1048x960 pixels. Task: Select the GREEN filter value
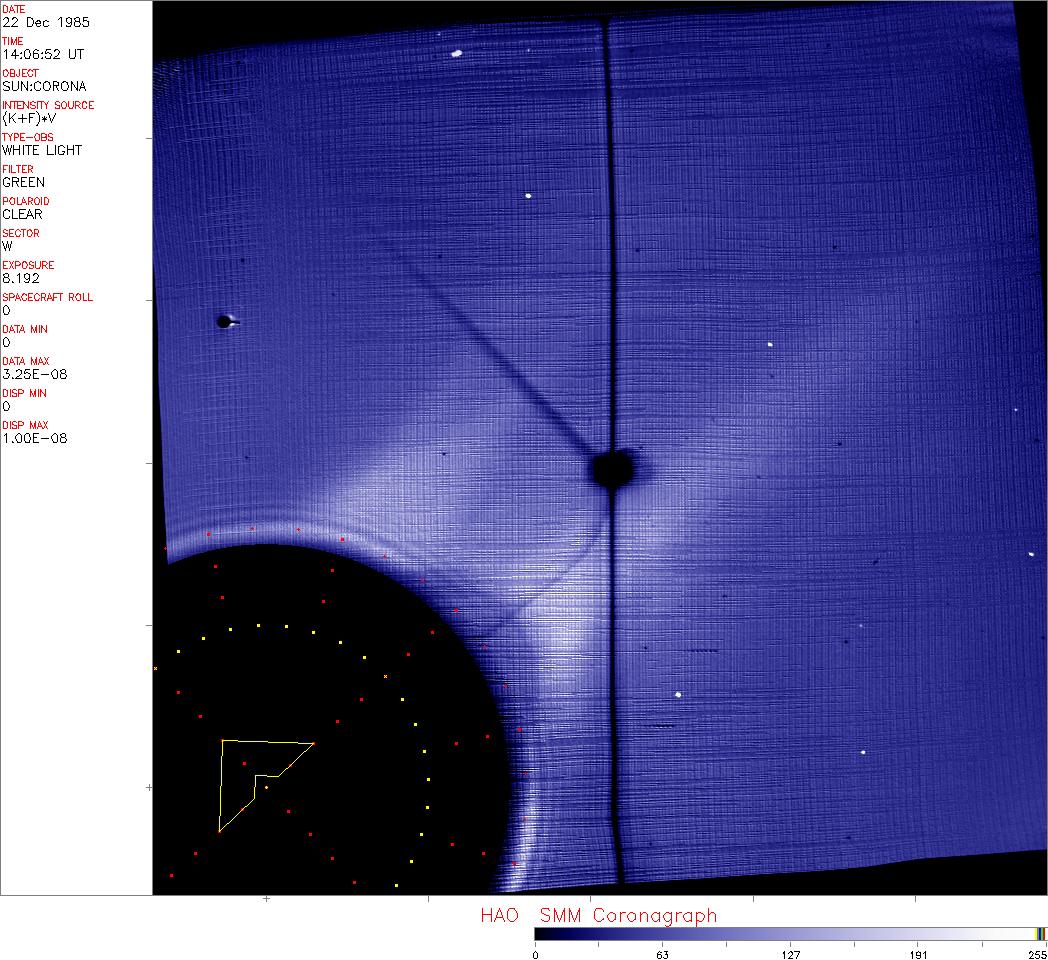(x=23, y=182)
